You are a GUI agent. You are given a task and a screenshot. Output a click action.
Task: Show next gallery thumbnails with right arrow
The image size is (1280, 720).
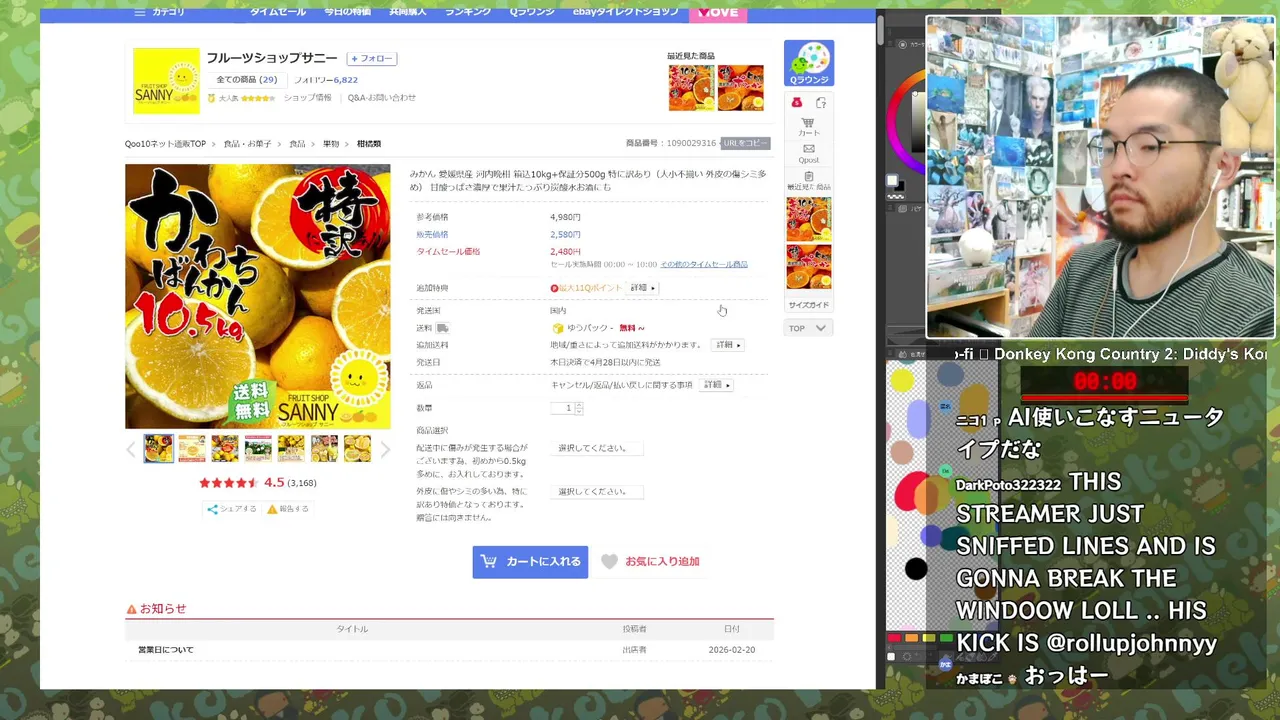[x=385, y=450]
